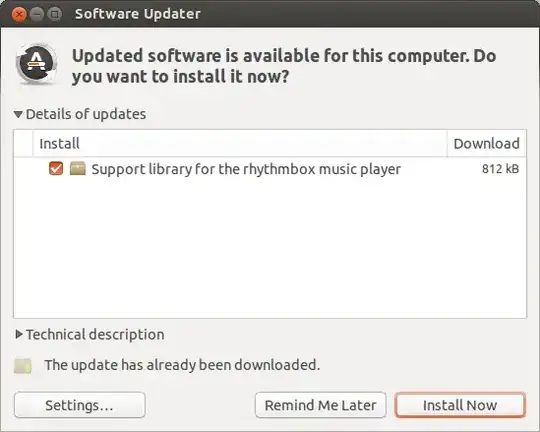The width and height of the screenshot is (540, 432).
Task: Start installation with Install Now
Action: pos(460,405)
